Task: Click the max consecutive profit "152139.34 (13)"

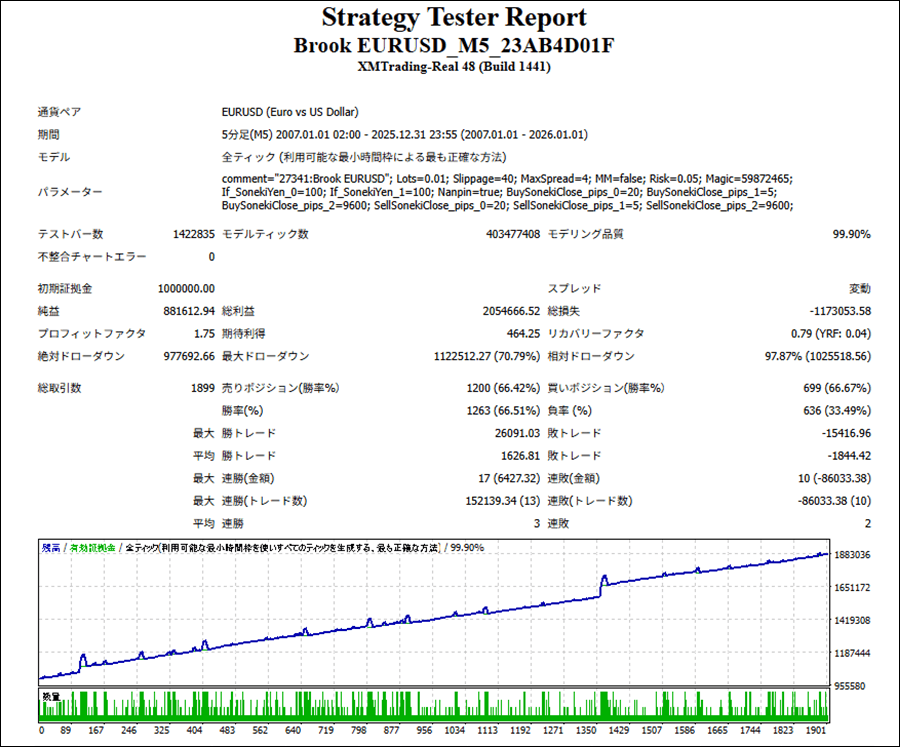Action: pyautogui.click(x=503, y=501)
